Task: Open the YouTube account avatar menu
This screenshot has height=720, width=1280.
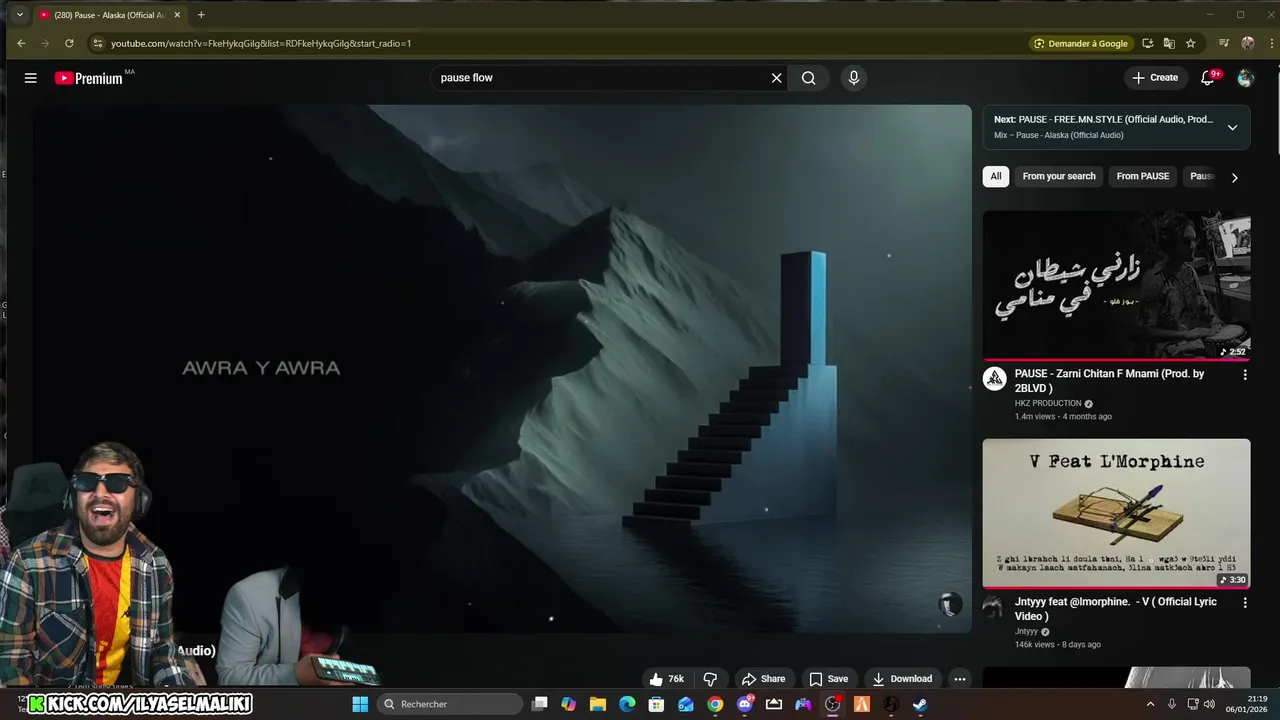Action: click(1245, 78)
